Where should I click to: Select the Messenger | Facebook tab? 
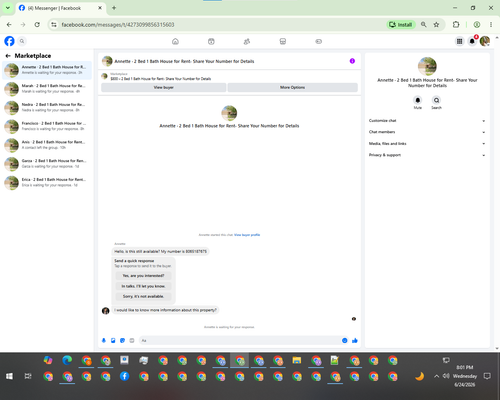point(60,8)
